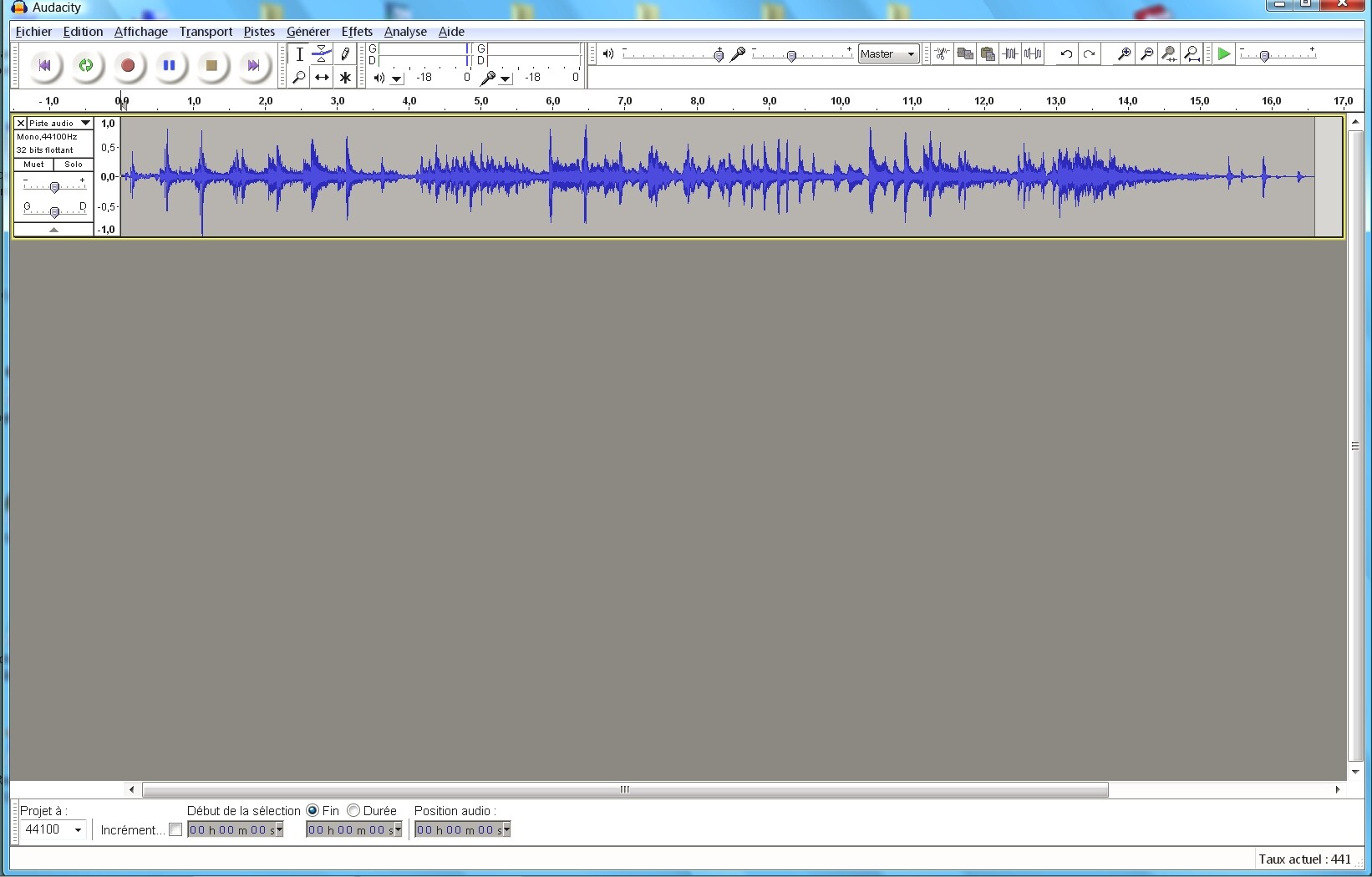Click the vertical scrollbar down arrow
Image resolution: width=1372 pixels, height=877 pixels.
point(1355,771)
